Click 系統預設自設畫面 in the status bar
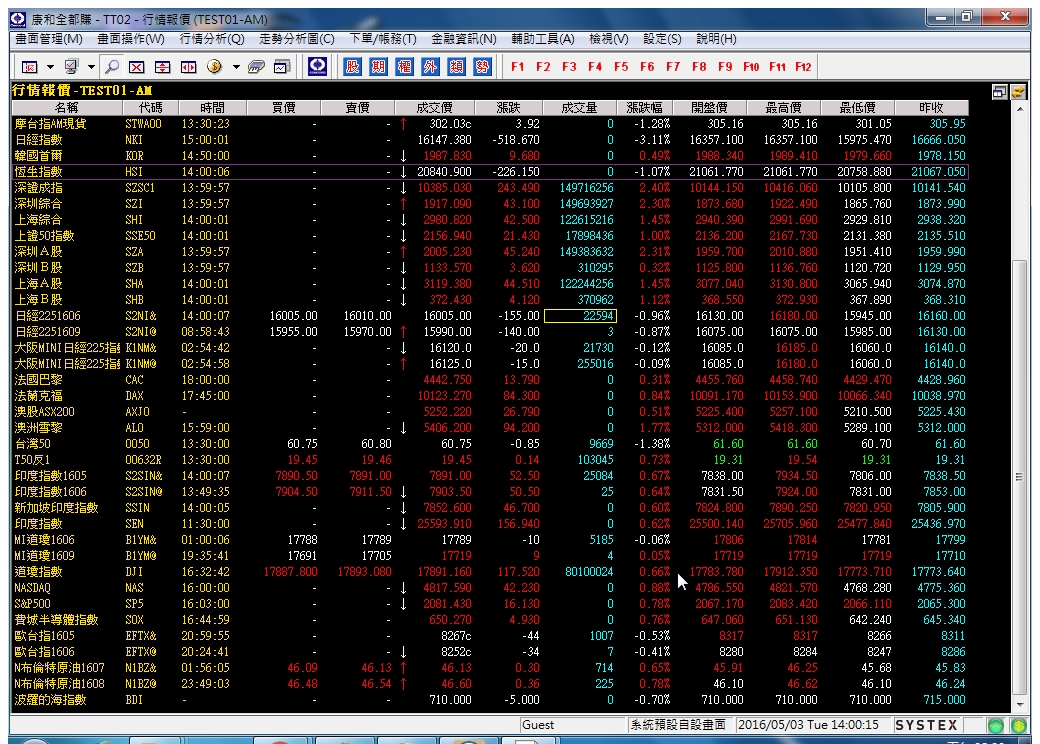The width and height of the screenshot is (1040, 744). [679, 725]
